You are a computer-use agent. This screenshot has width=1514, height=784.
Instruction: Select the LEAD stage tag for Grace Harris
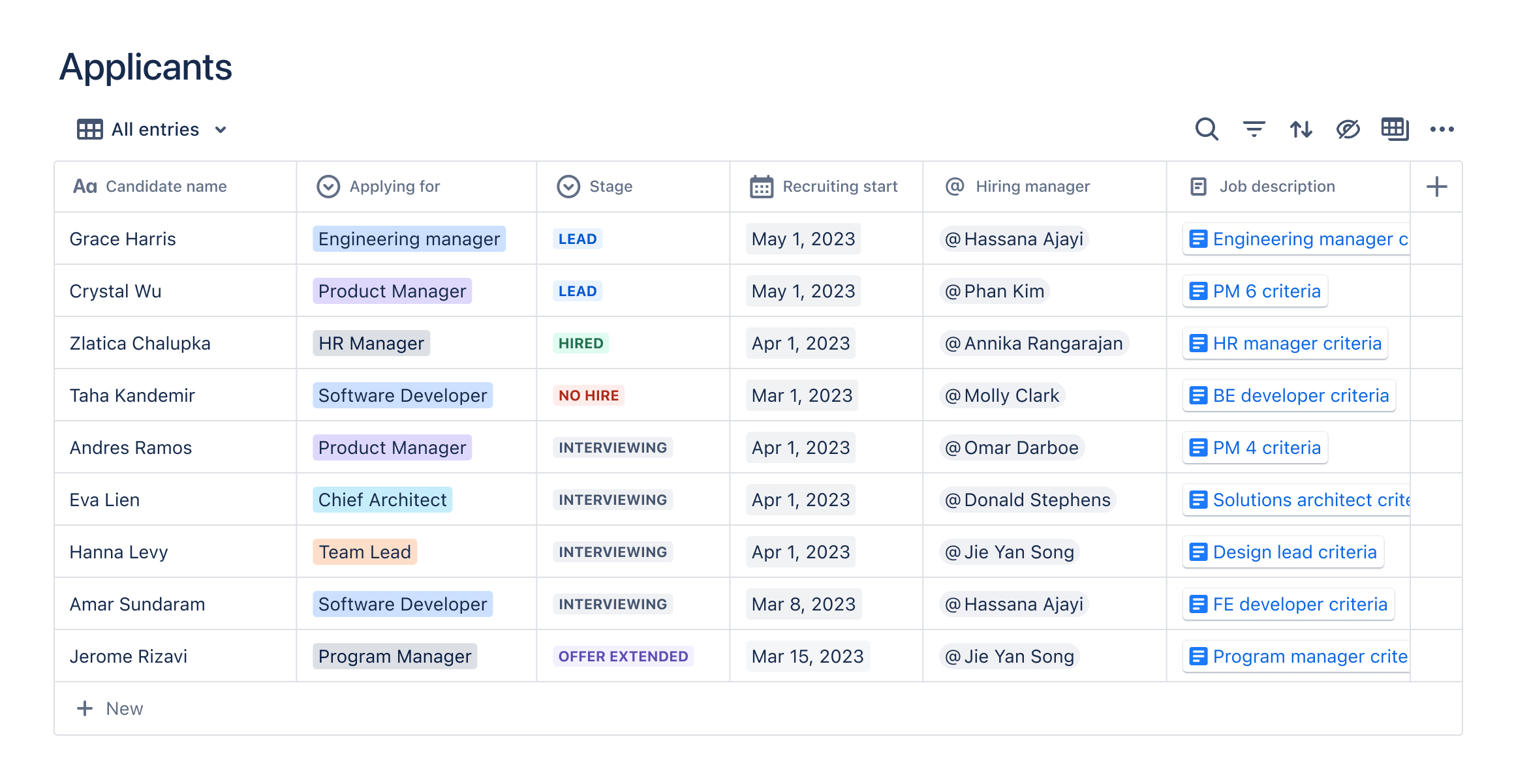pyautogui.click(x=577, y=239)
